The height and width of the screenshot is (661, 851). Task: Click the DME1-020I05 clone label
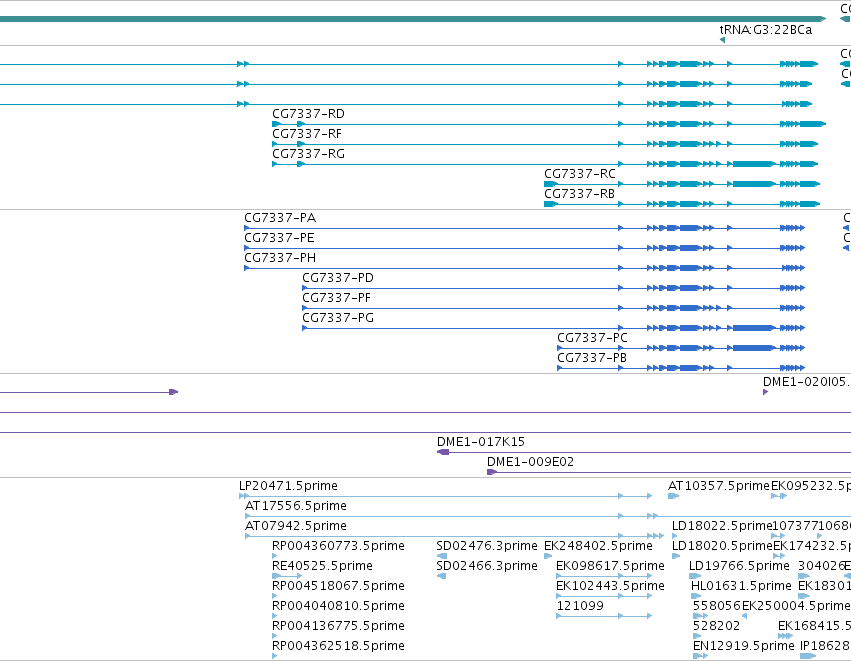805,382
